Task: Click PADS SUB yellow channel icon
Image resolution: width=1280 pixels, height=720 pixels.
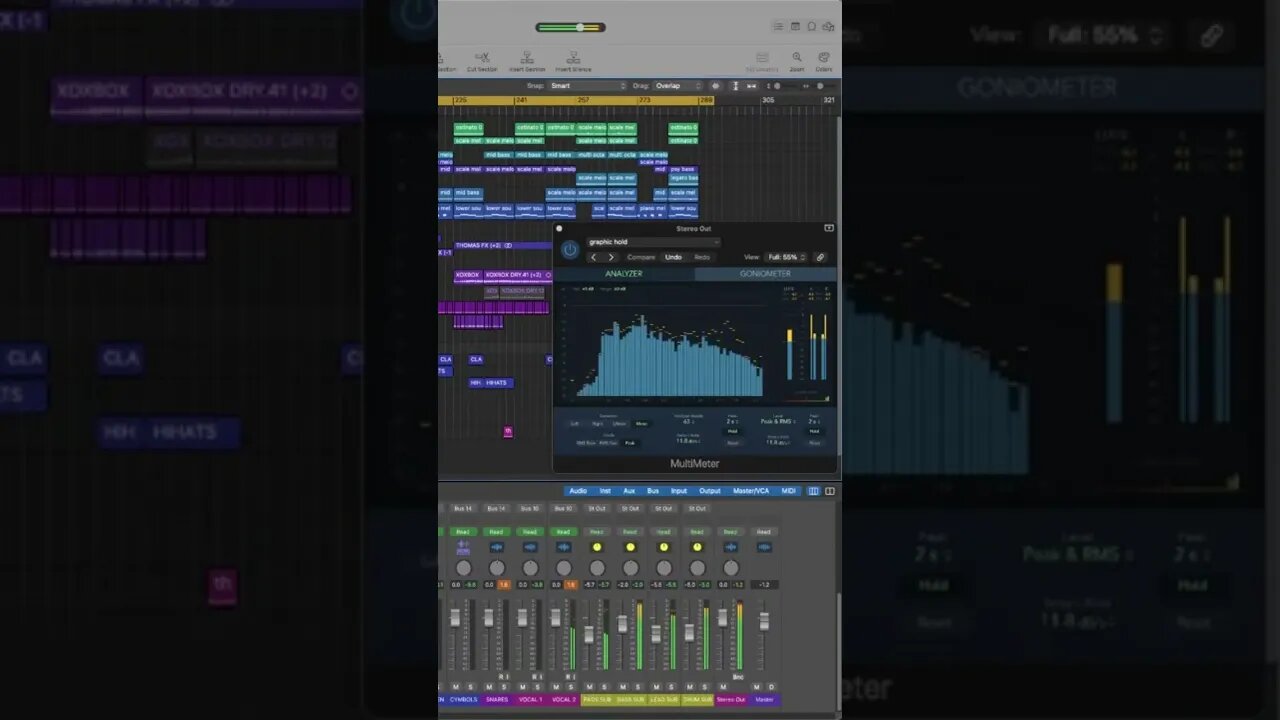Action: pyautogui.click(x=597, y=547)
